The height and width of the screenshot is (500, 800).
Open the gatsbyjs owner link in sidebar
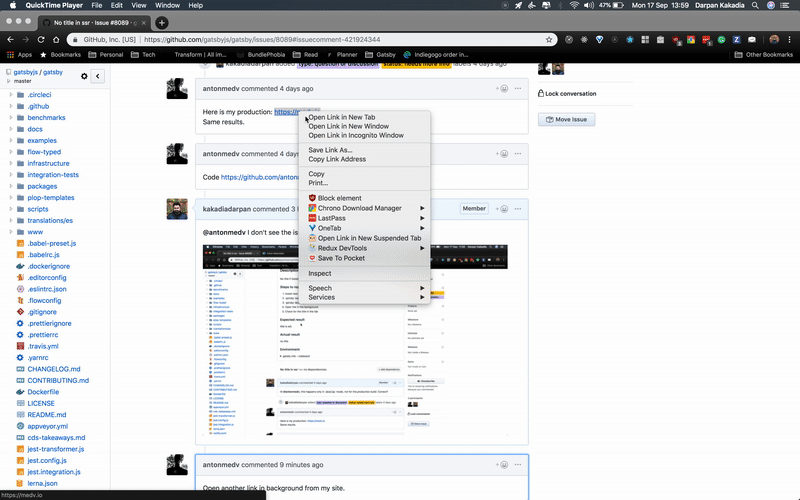(26, 72)
